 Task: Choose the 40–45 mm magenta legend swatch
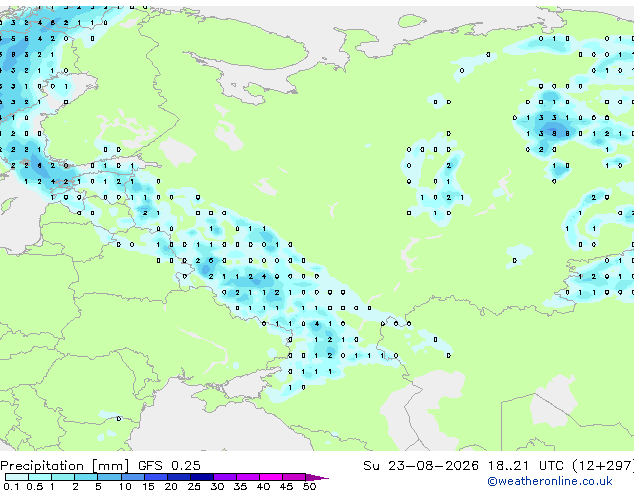(271, 477)
